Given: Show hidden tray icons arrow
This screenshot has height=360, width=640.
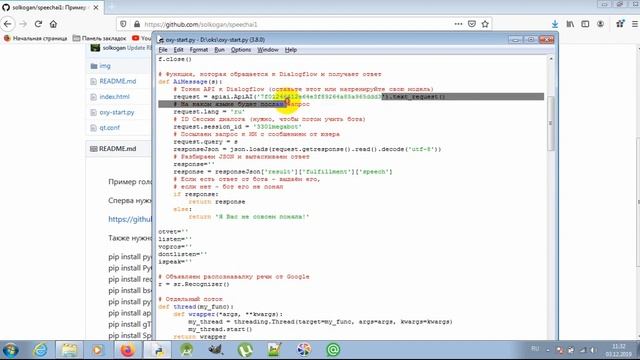Looking at the screenshot, I should pos(548,350).
